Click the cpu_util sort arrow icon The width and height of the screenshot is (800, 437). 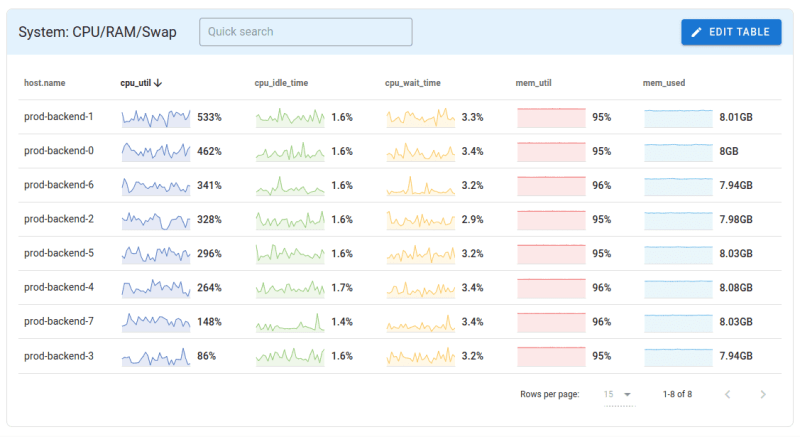(158, 83)
